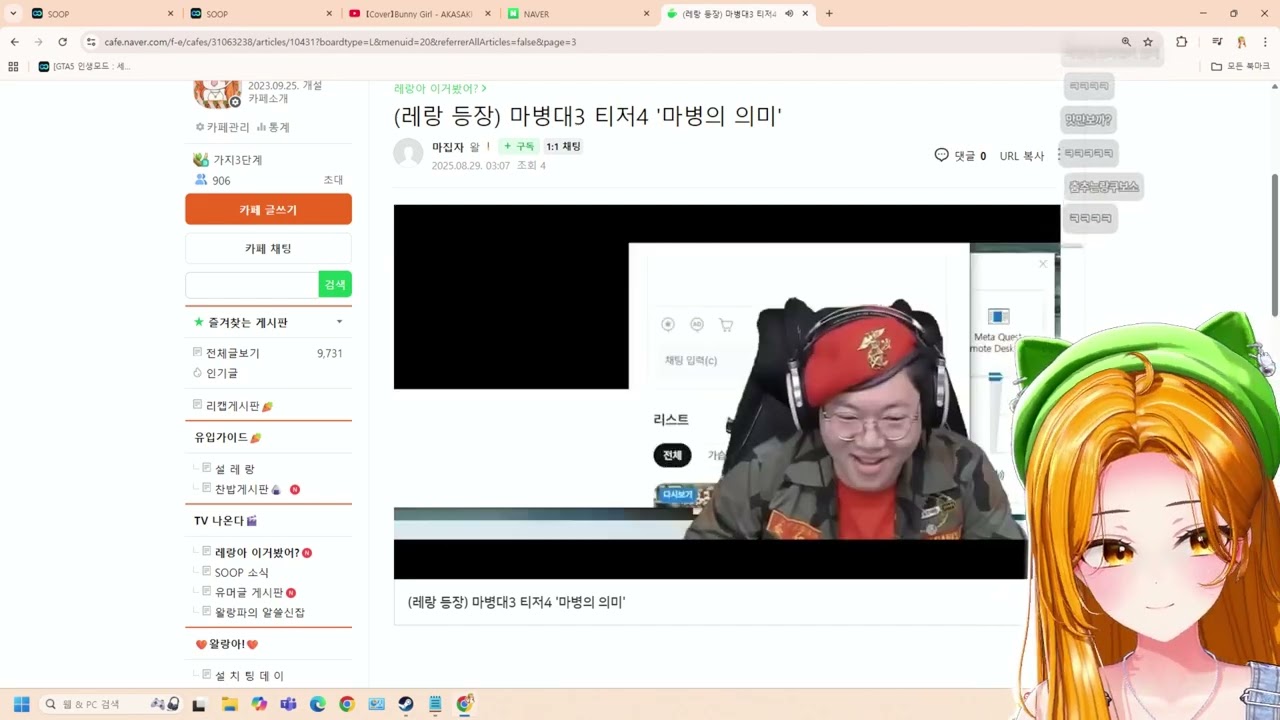Open 통계 statistics link
The height and width of the screenshot is (720, 1280).
point(273,127)
